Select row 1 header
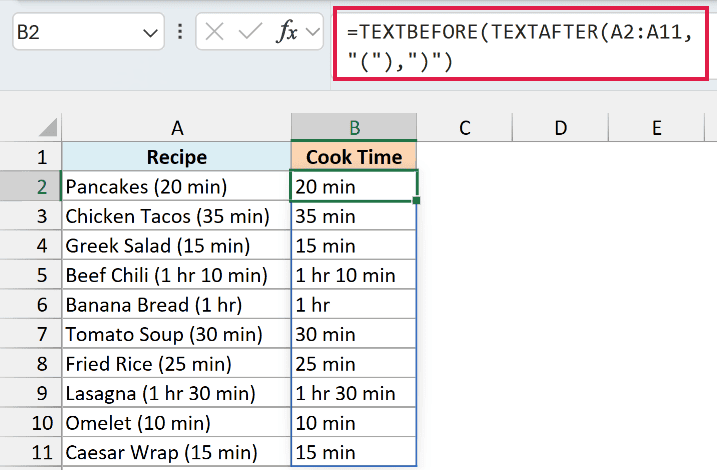 31,157
